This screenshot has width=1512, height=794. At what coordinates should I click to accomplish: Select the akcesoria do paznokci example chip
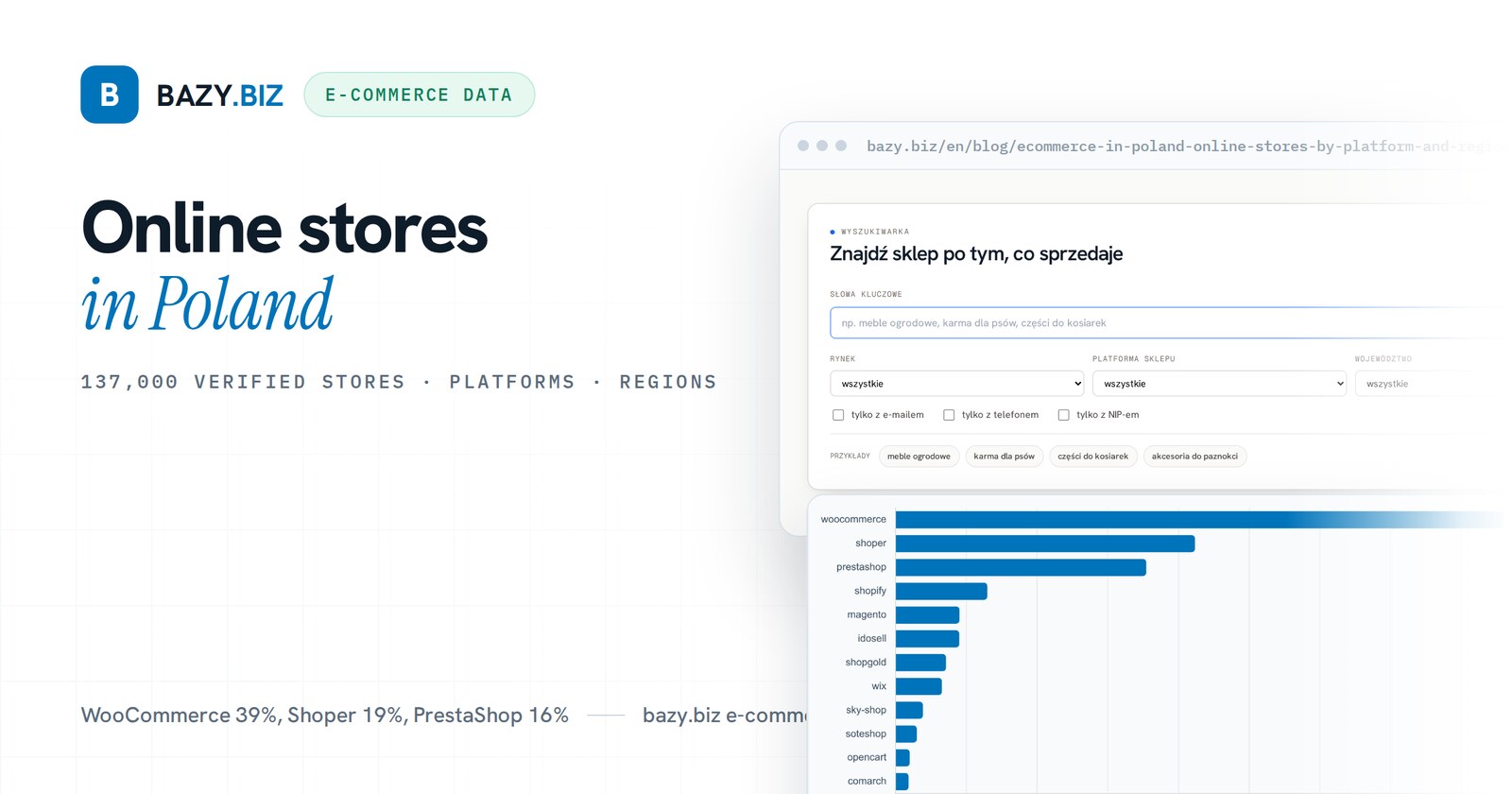(x=1194, y=457)
